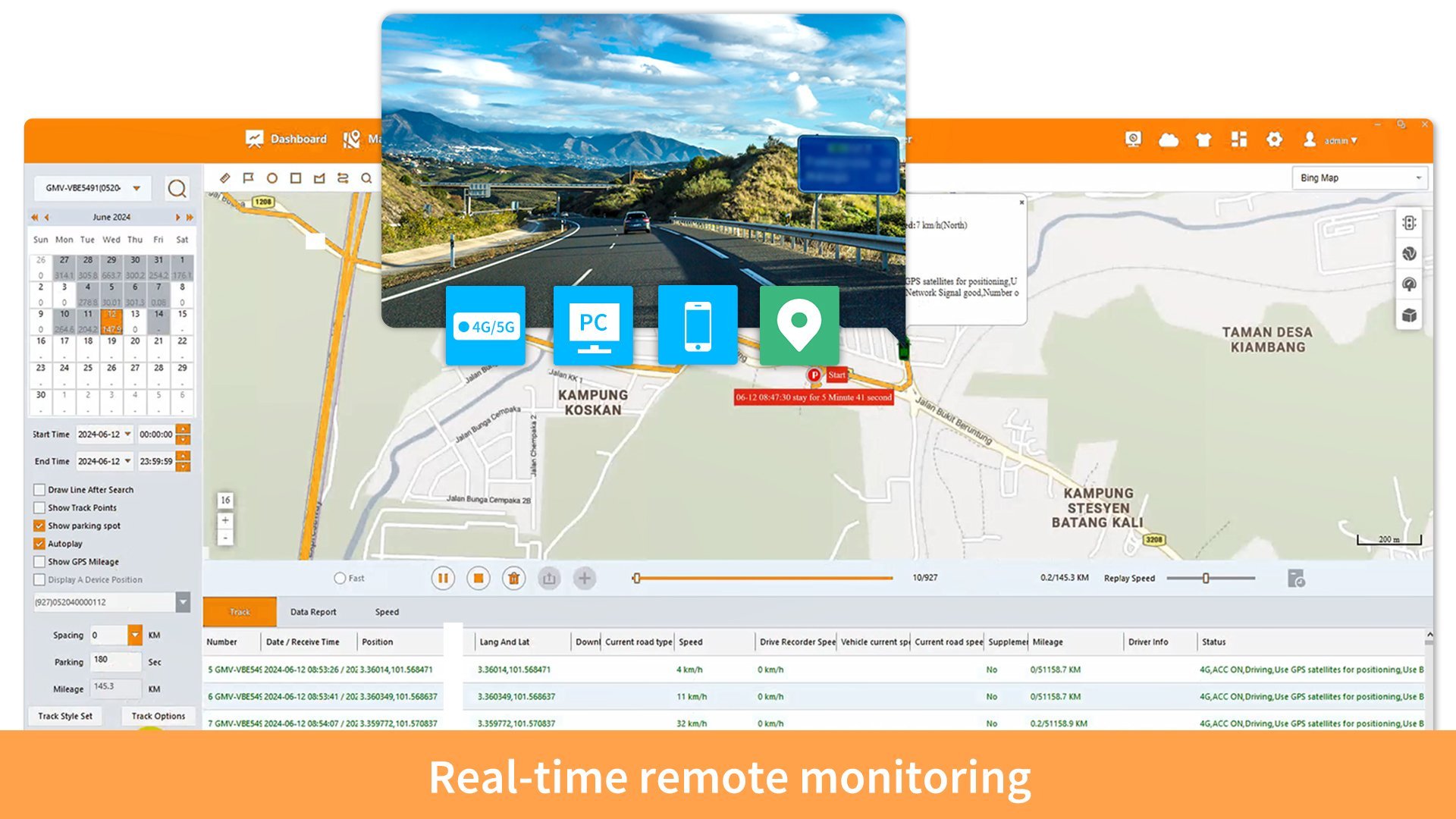Click the search magnifier beside device selector
The width and height of the screenshot is (1456, 819).
click(x=177, y=188)
